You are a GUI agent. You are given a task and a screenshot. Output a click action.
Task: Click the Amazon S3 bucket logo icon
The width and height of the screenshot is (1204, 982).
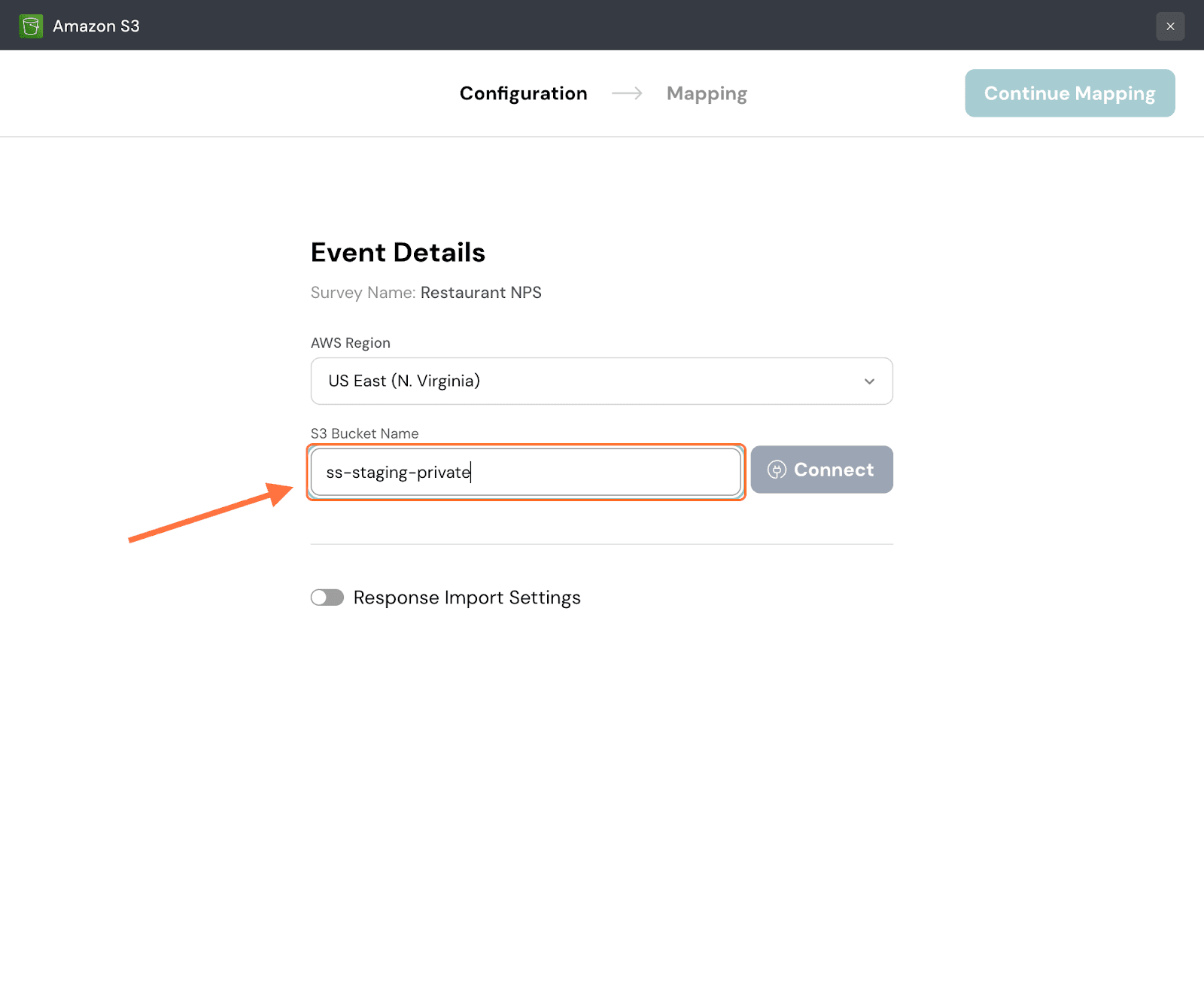[31, 26]
